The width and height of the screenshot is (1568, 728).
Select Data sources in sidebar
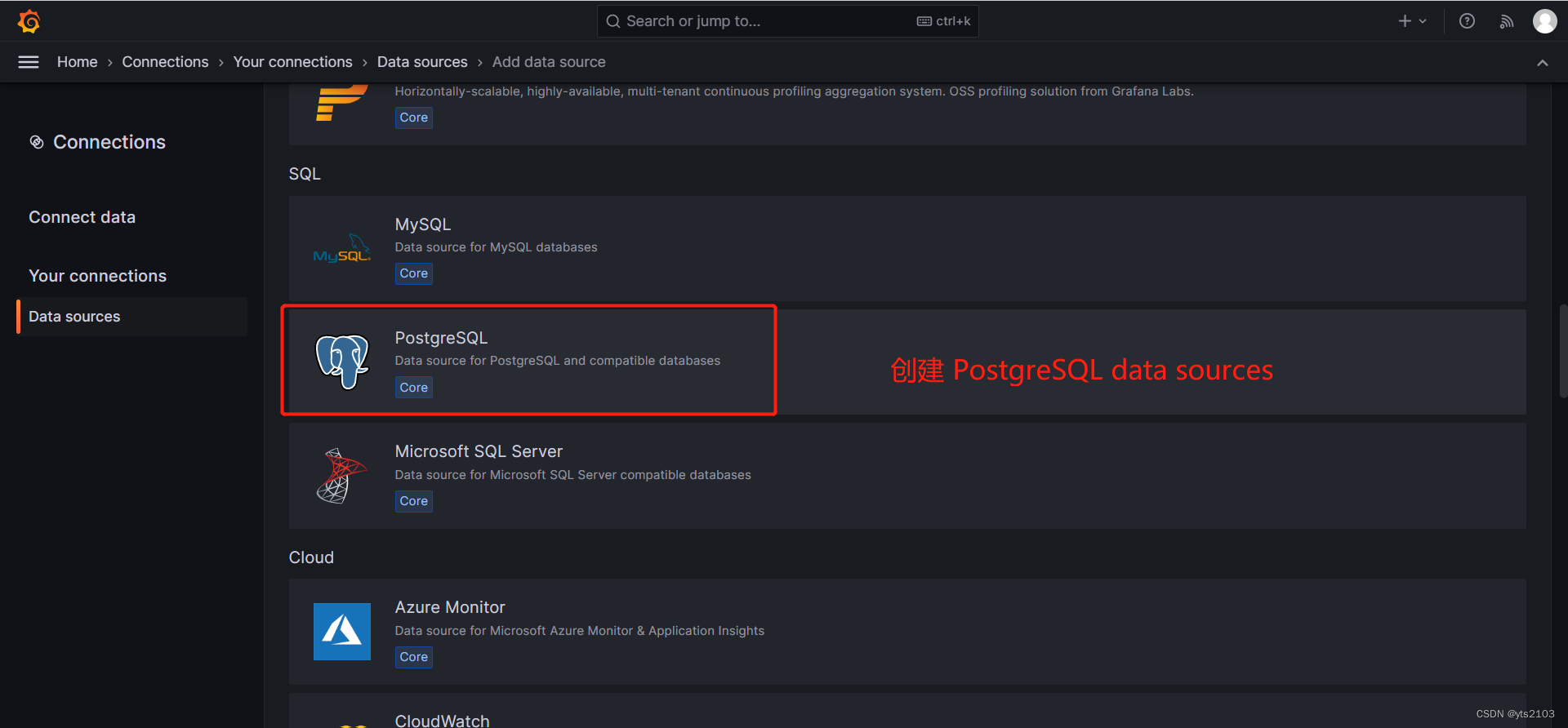[x=132, y=317]
